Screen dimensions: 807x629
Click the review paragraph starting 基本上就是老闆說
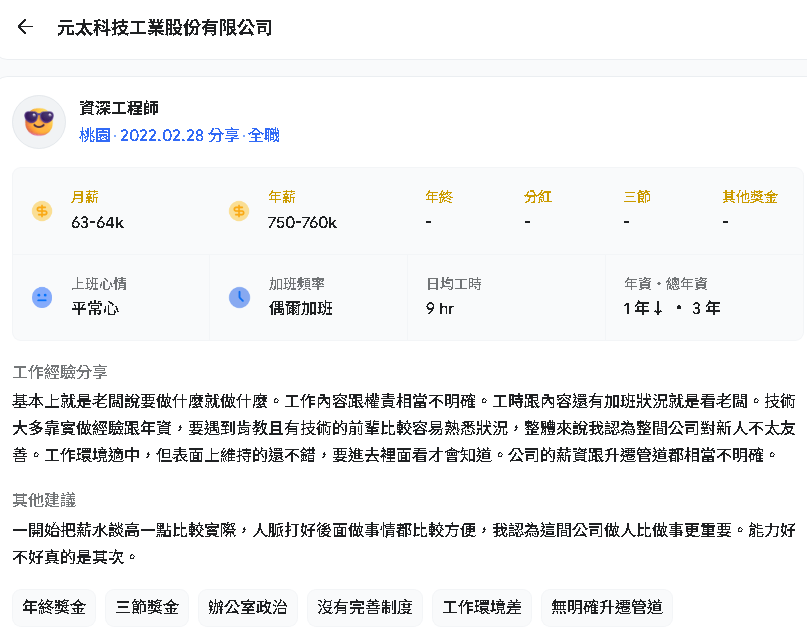click(x=404, y=428)
